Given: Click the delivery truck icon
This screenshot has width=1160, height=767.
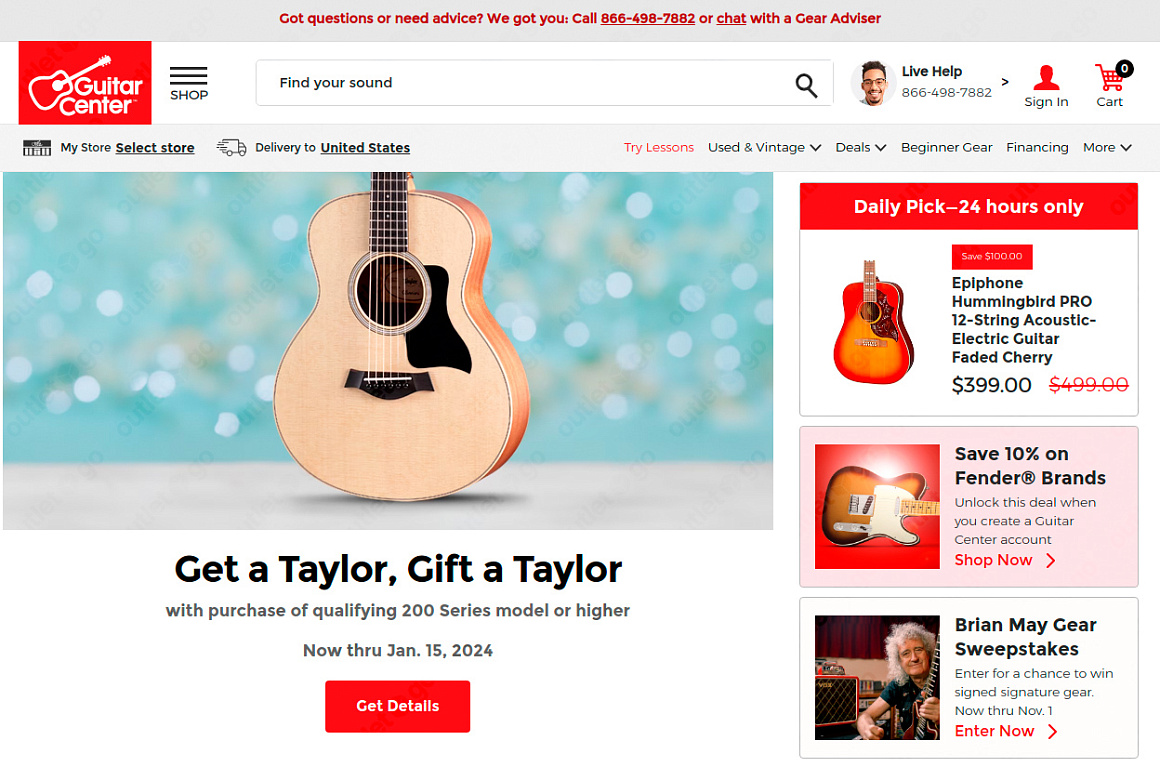Looking at the screenshot, I should tap(232, 147).
